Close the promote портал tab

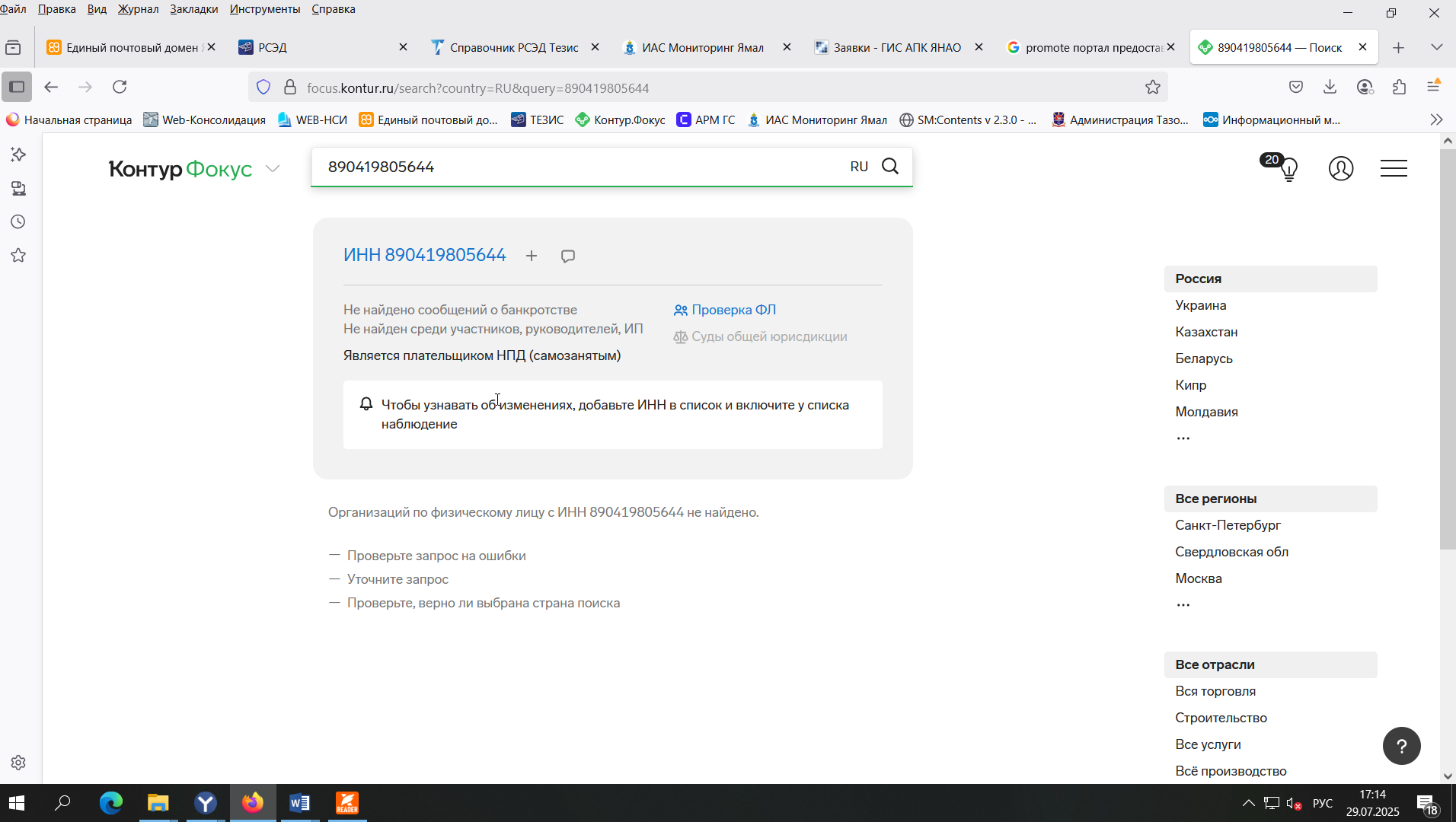point(1170,47)
